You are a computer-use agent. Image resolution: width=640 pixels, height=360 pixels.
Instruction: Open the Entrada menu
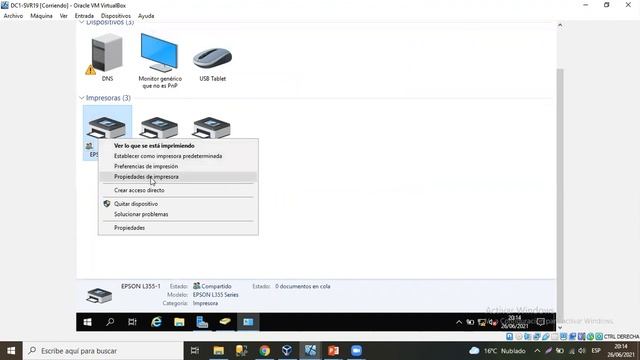84,16
